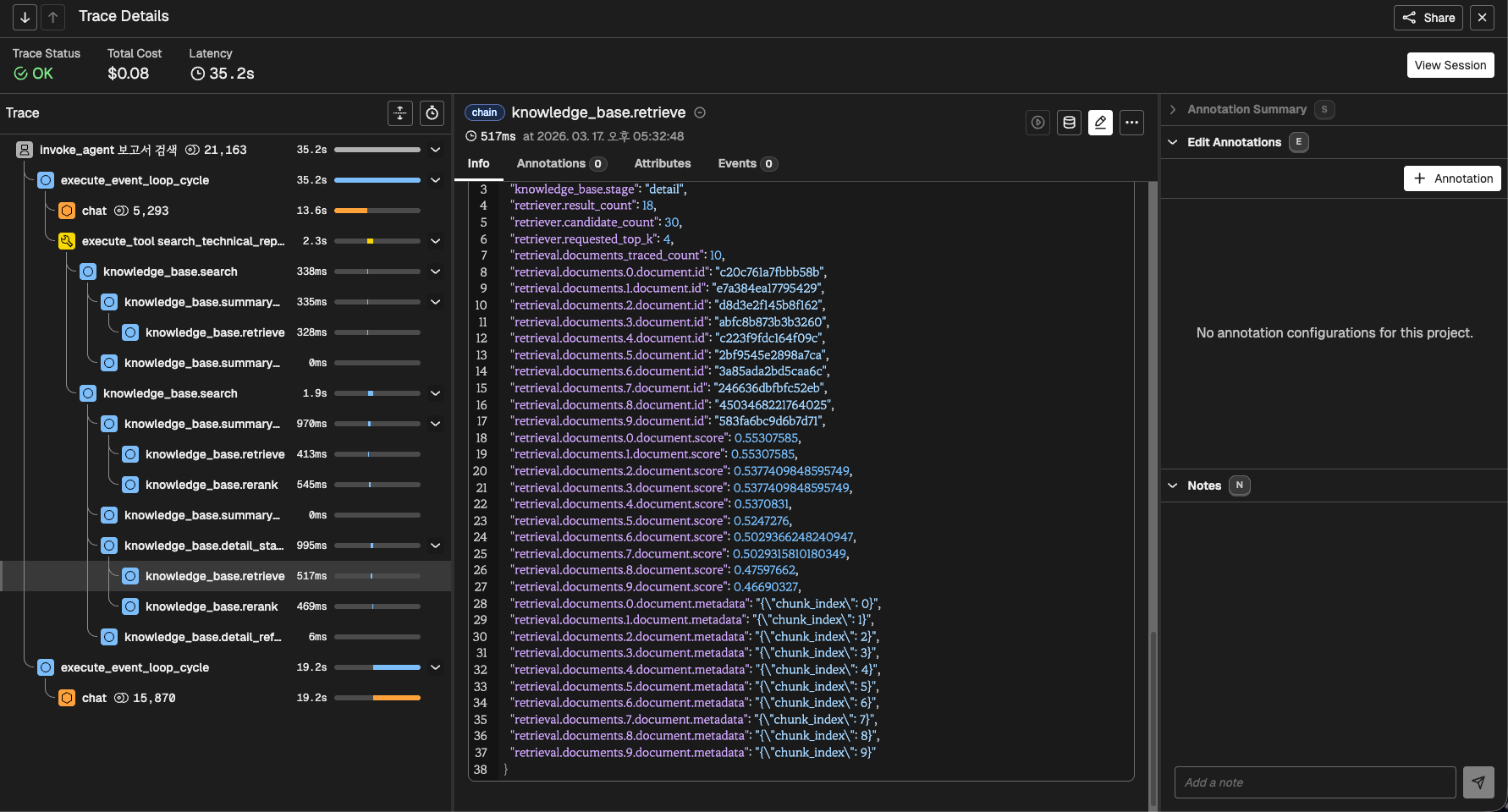This screenshot has height=812, width=1508.
Task: Click latency bar of chat 19.2s row
Action: pos(377,698)
